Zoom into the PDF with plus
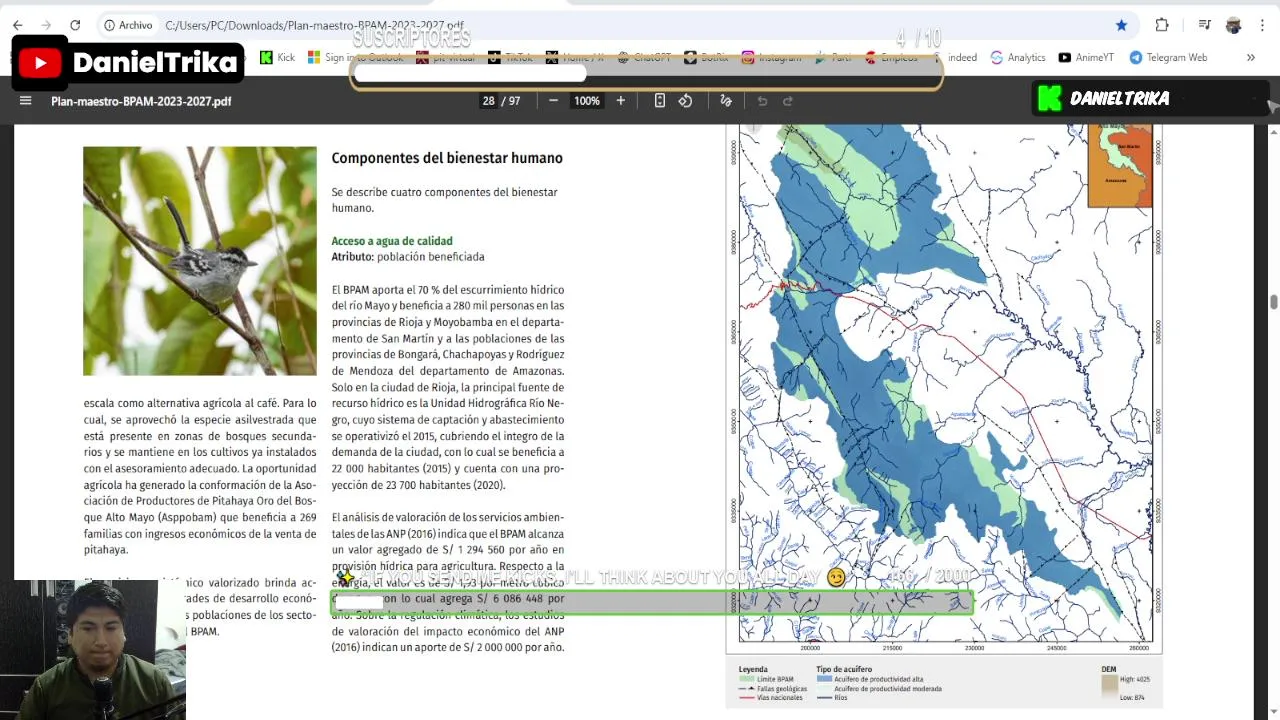Viewport: 1280px width, 720px height. [x=620, y=101]
